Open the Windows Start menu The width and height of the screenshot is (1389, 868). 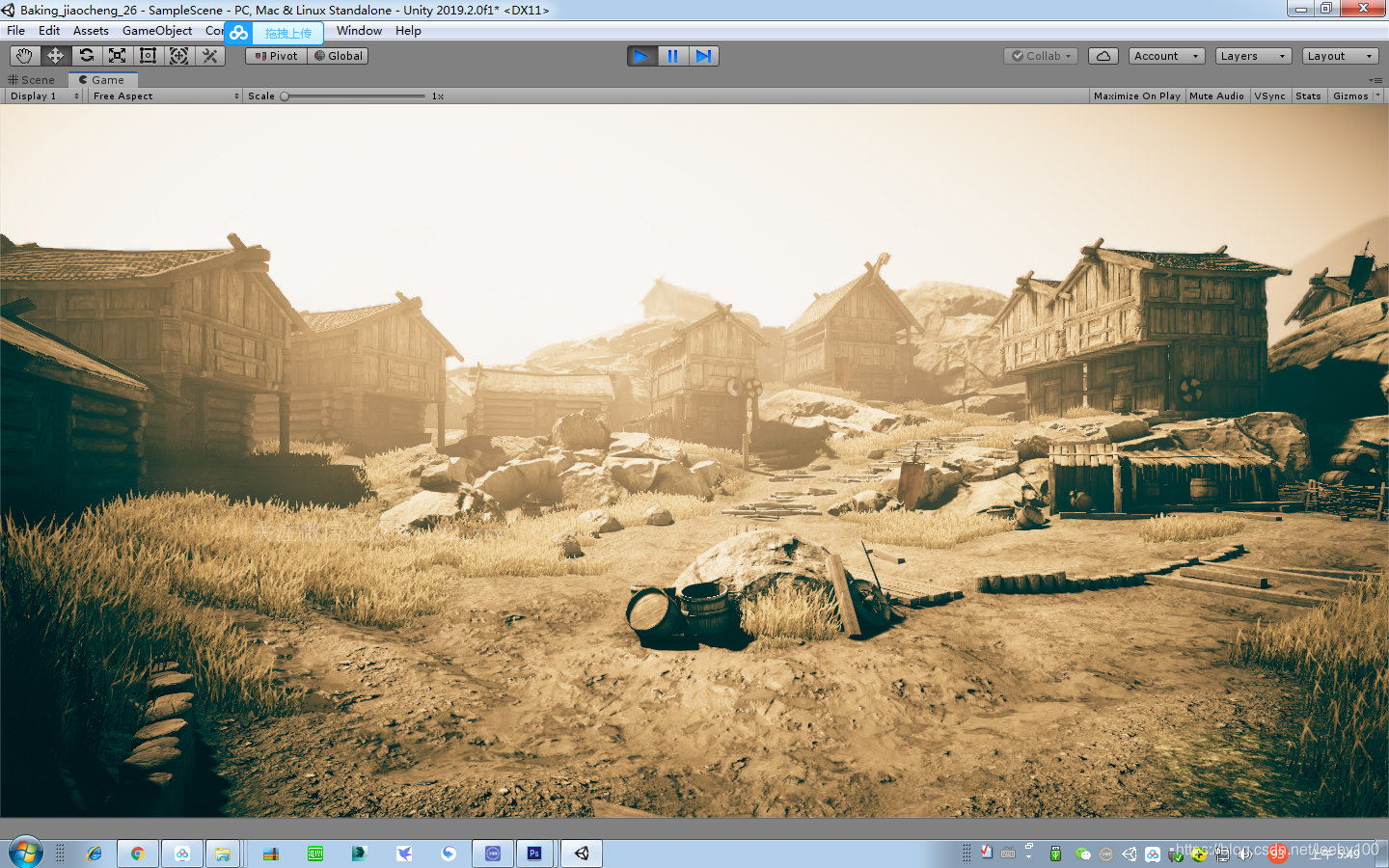pyautogui.click(x=26, y=853)
